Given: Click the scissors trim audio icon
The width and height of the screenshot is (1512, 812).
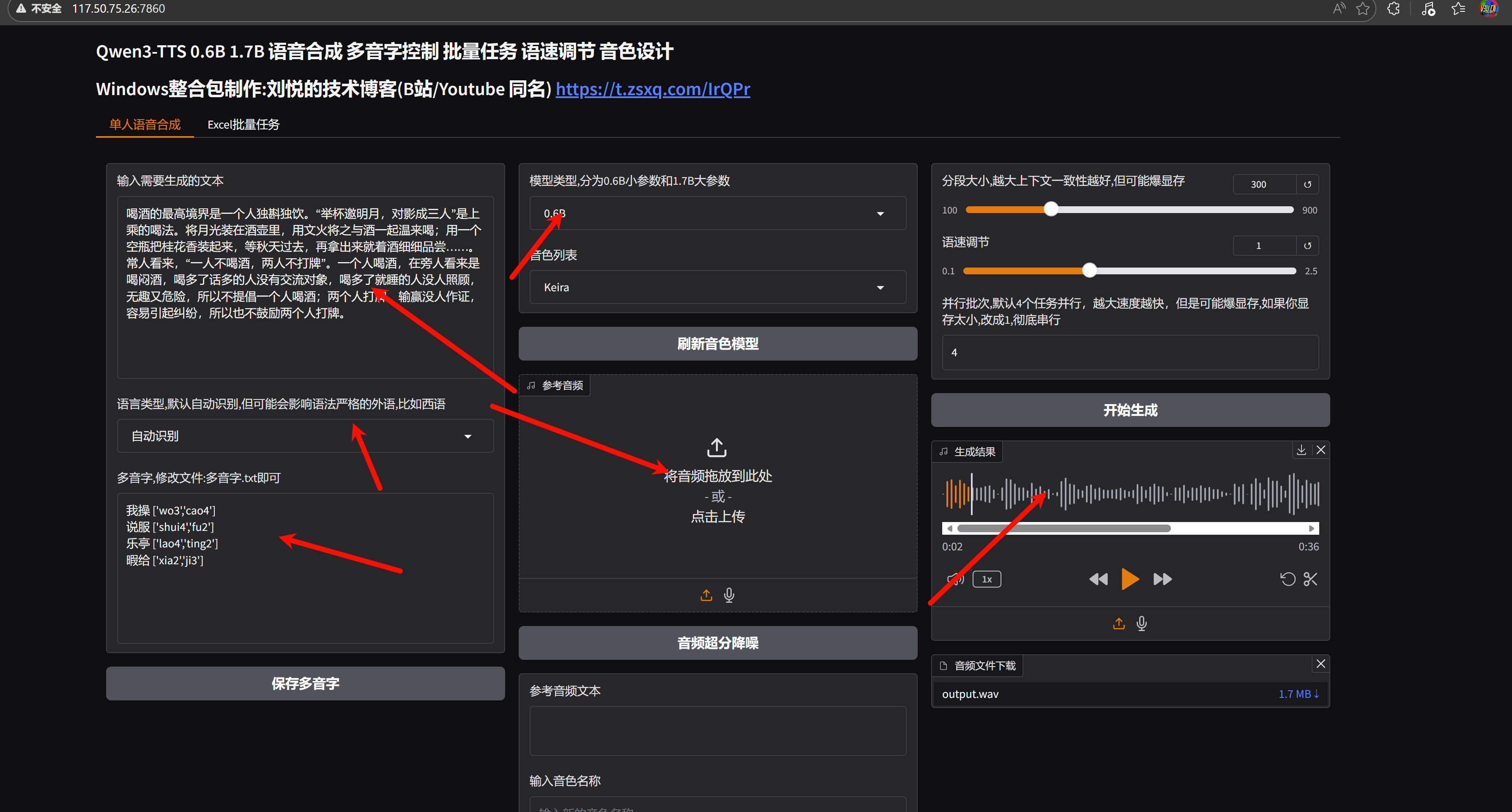Looking at the screenshot, I should click(1310, 579).
